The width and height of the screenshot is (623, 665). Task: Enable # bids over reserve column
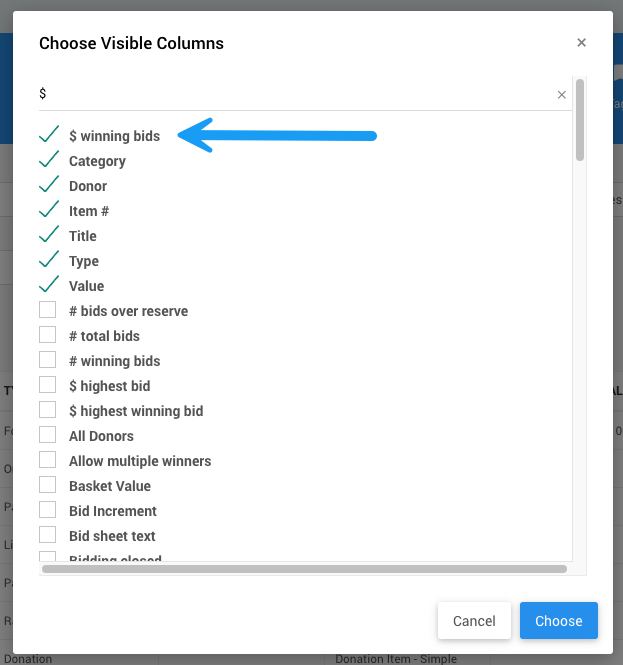coord(48,310)
